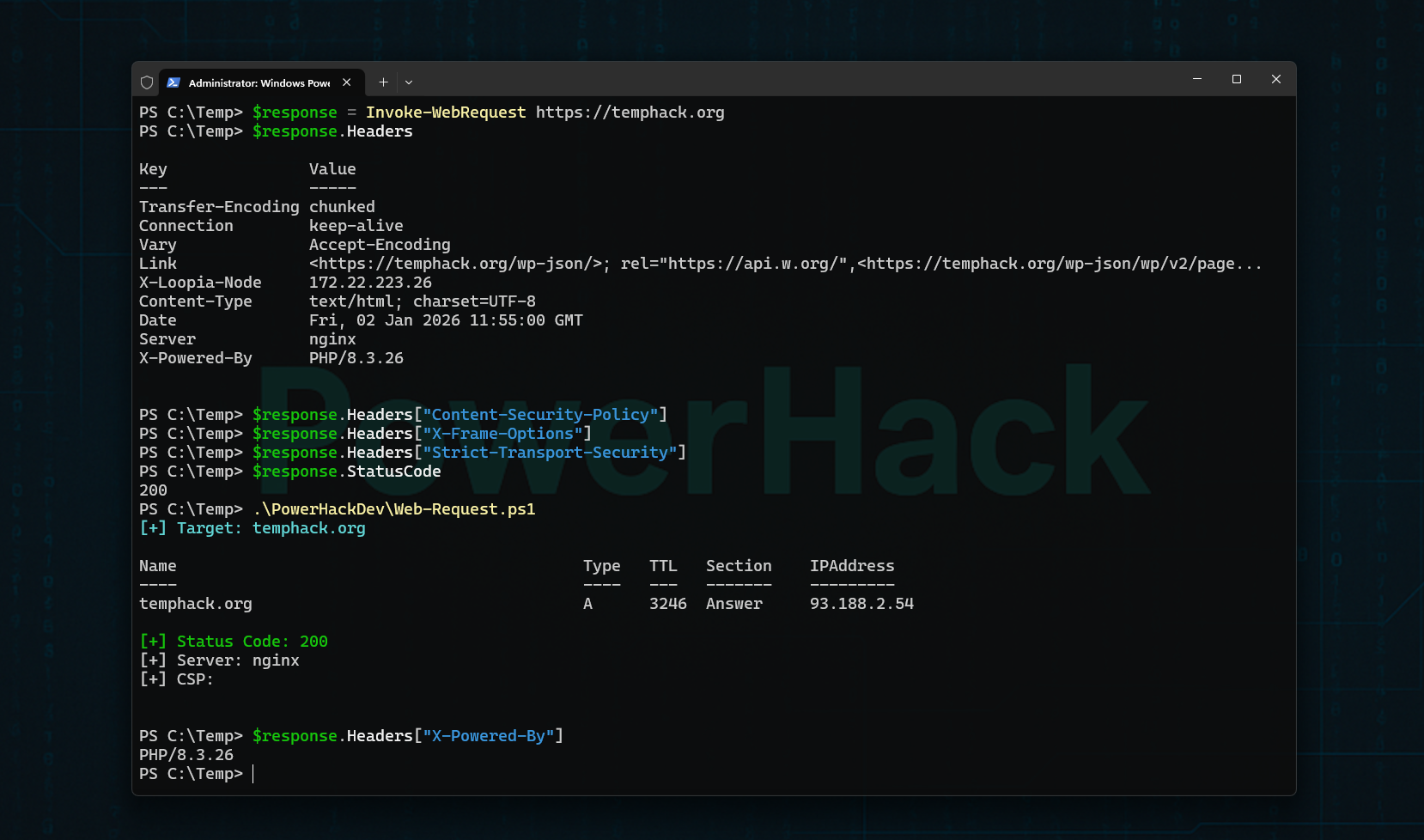Click the nginx Server header value
The height and width of the screenshot is (840, 1424).
332,338
